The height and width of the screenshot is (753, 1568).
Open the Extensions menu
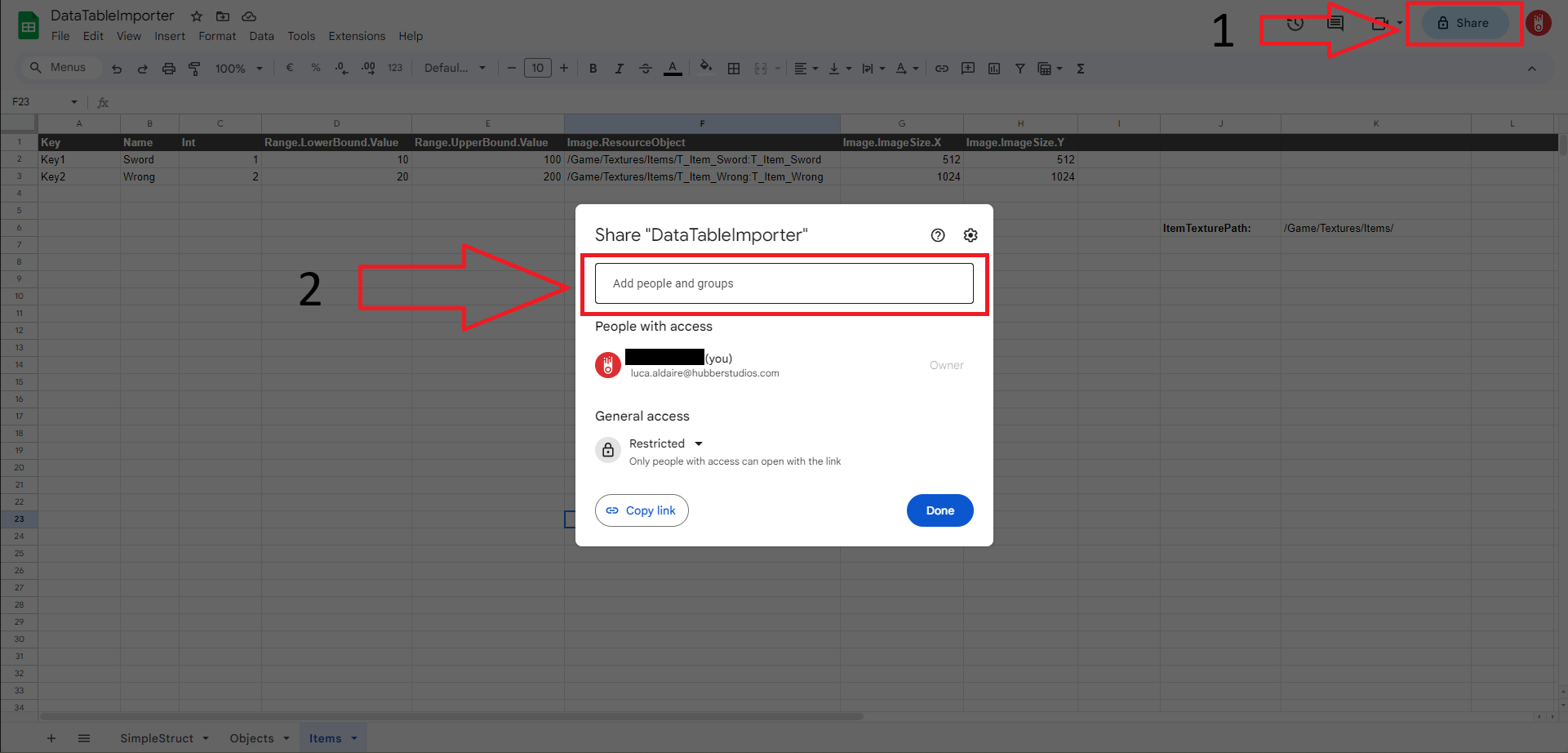click(x=357, y=36)
